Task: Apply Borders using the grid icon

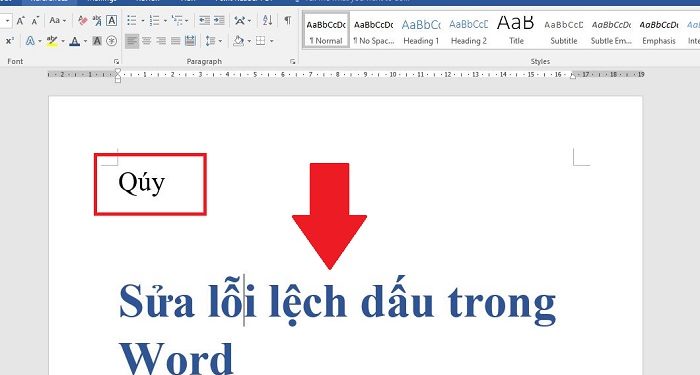Action: point(260,42)
